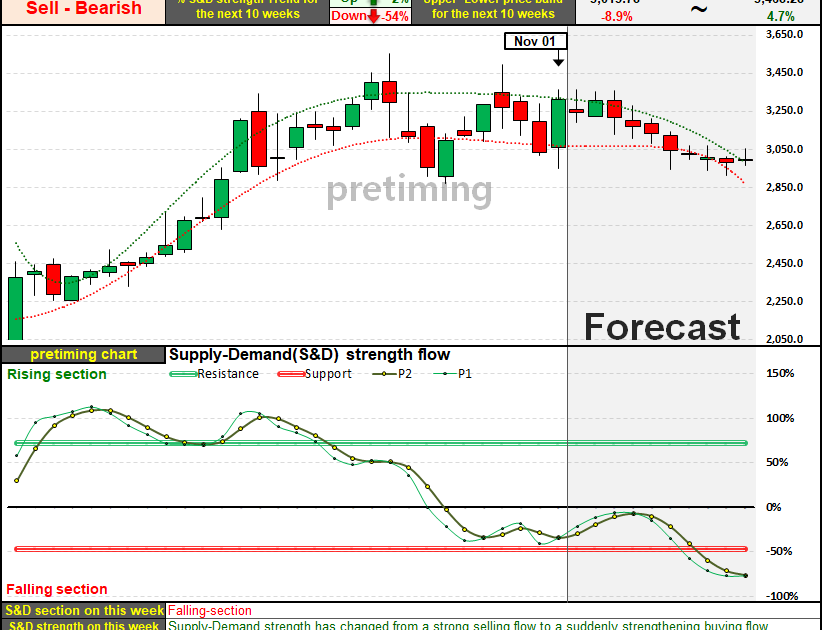Click the 'S&D section on this week' cell

coord(84,611)
